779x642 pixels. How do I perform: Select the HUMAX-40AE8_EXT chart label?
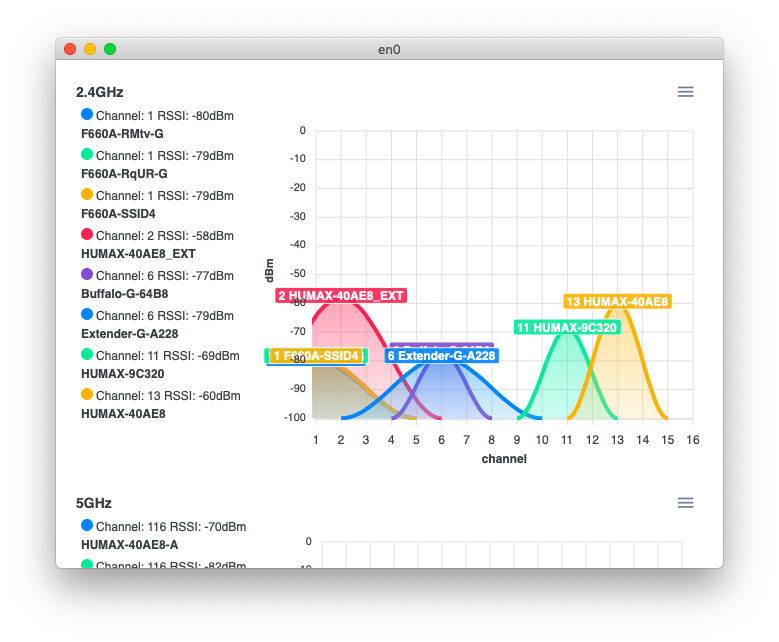click(x=341, y=296)
